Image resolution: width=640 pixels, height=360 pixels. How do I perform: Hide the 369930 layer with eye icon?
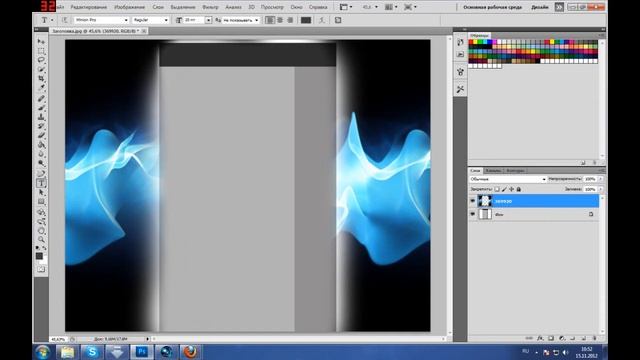point(473,201)
